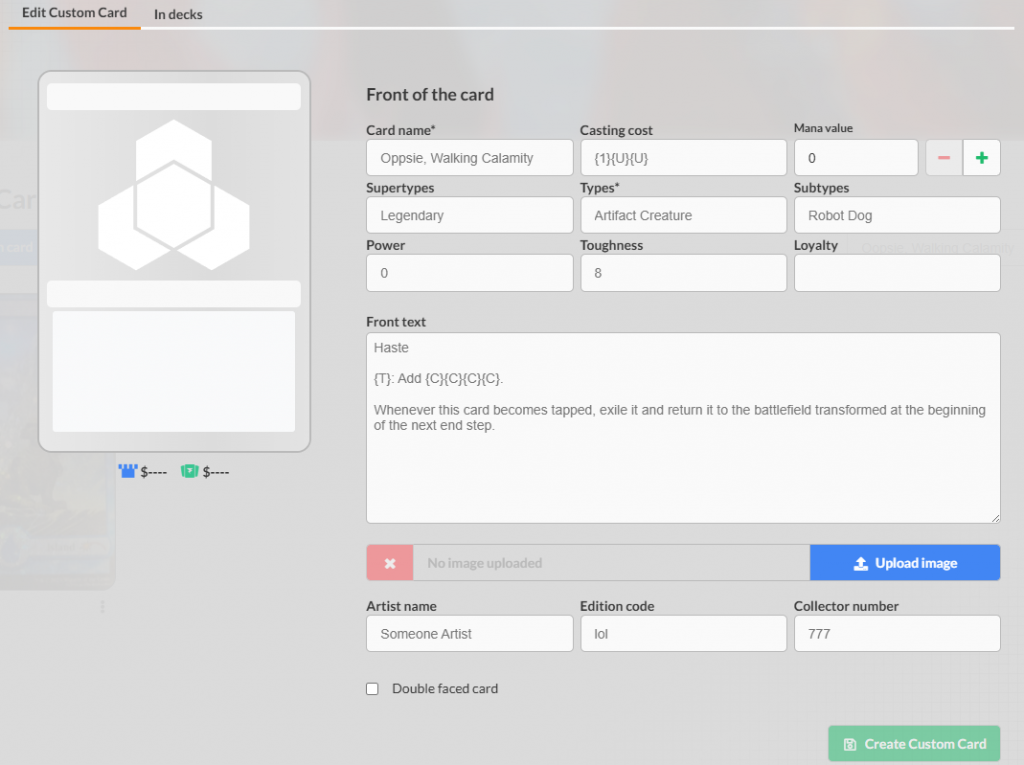Click the red X to clear uploaded image
1024x765 pixels.
tap(389, 562)
